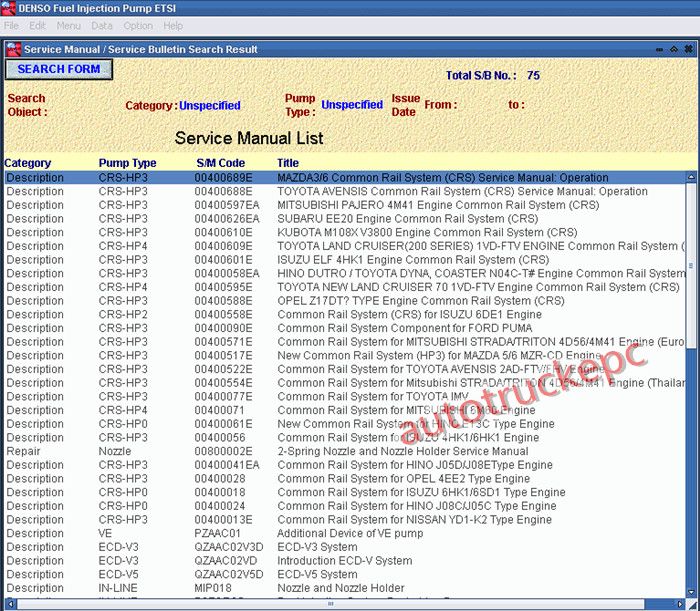700x611 pixels.
Task: Select the KUBOTA M108X V3800 Engine row
Action: click(x=345, y=233)
